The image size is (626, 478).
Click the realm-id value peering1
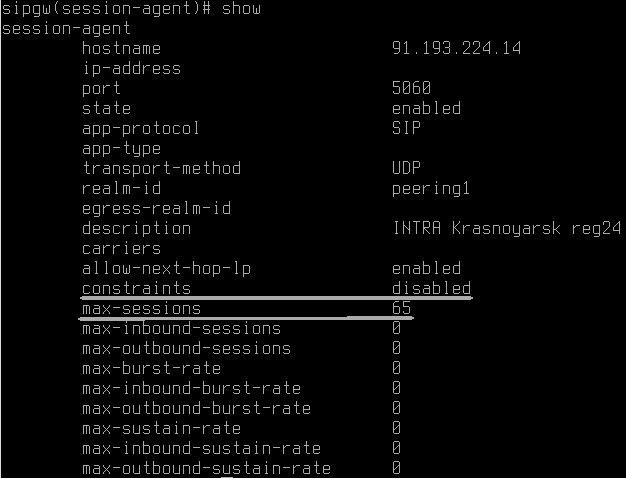pyautogui.click(x=431, y=189)
